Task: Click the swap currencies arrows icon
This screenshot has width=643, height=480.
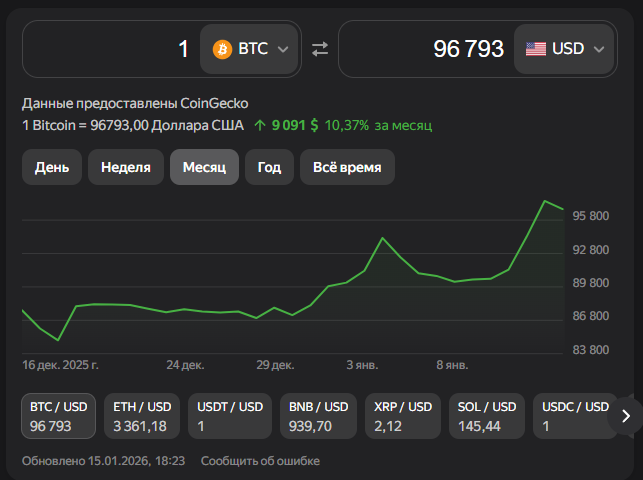Action: pos(320,48)
